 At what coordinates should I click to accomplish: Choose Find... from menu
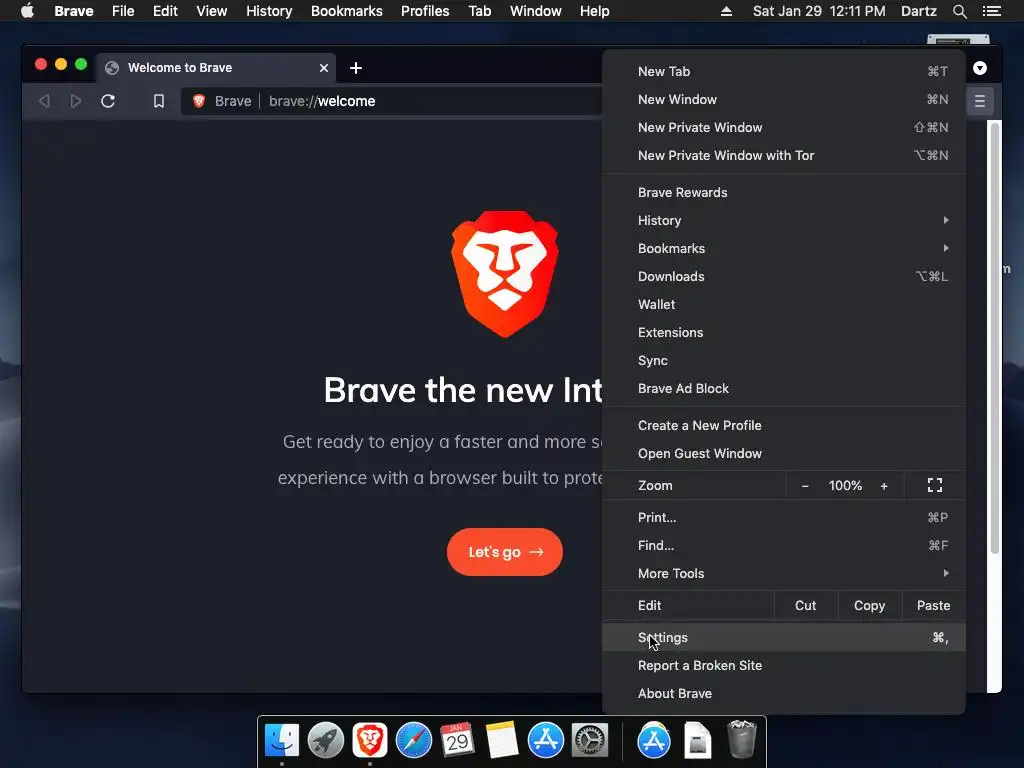click(x=784, y=546)
